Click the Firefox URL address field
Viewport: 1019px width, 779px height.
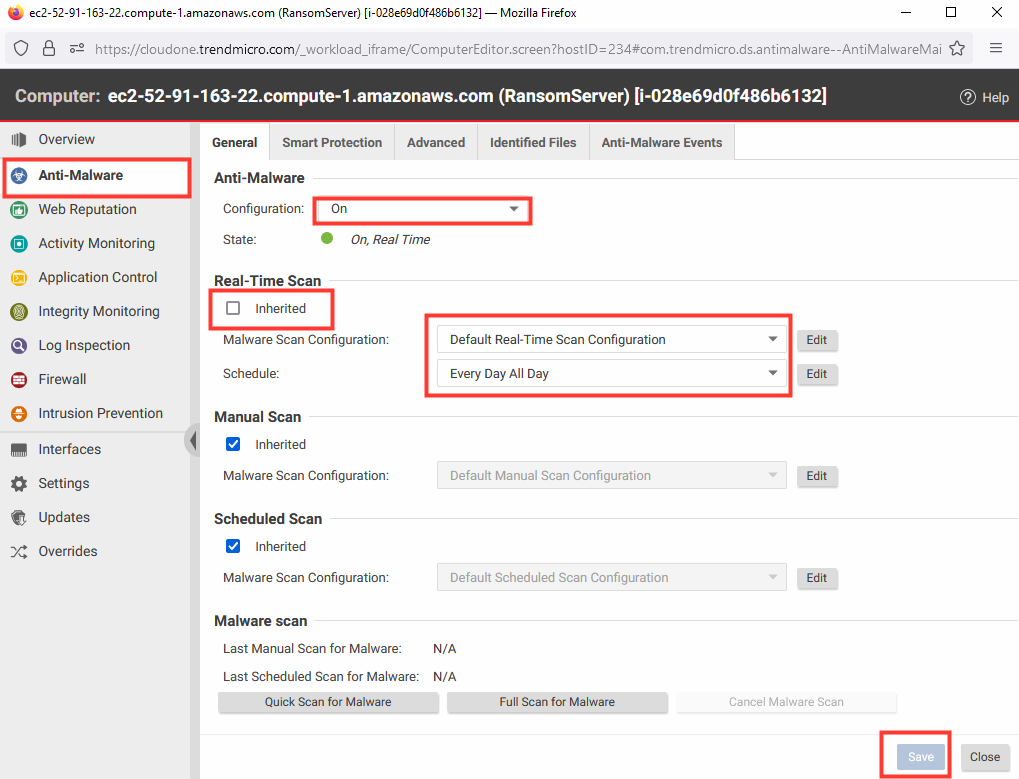518,49
